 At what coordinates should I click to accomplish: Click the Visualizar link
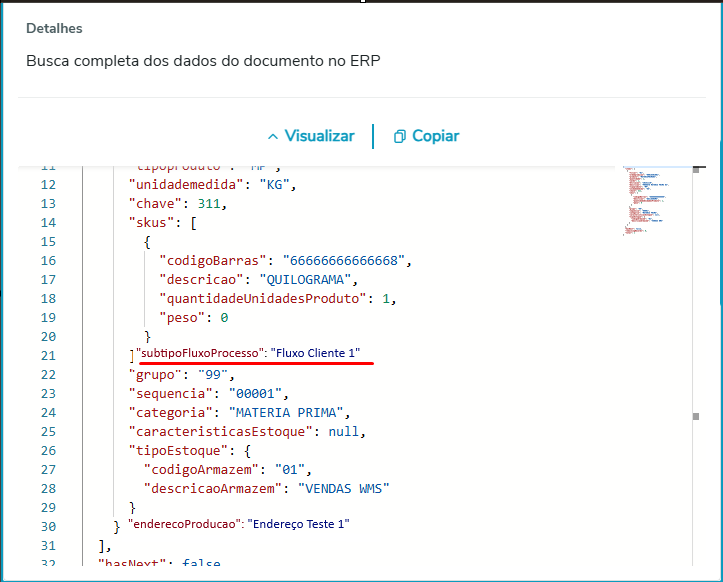tap(320, 136)
